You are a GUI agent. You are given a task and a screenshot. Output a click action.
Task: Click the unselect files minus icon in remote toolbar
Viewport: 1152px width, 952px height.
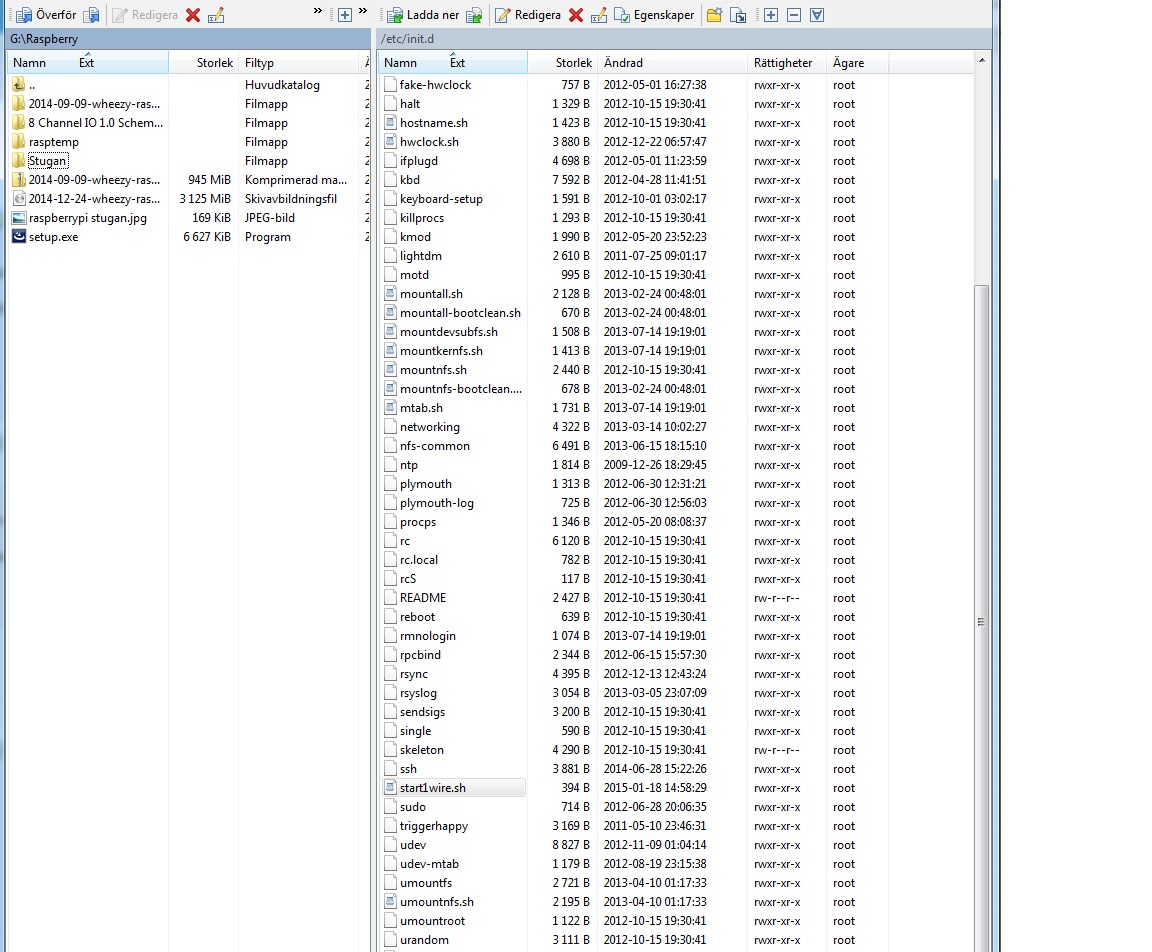pyautogui.click(x=794, y=15)
